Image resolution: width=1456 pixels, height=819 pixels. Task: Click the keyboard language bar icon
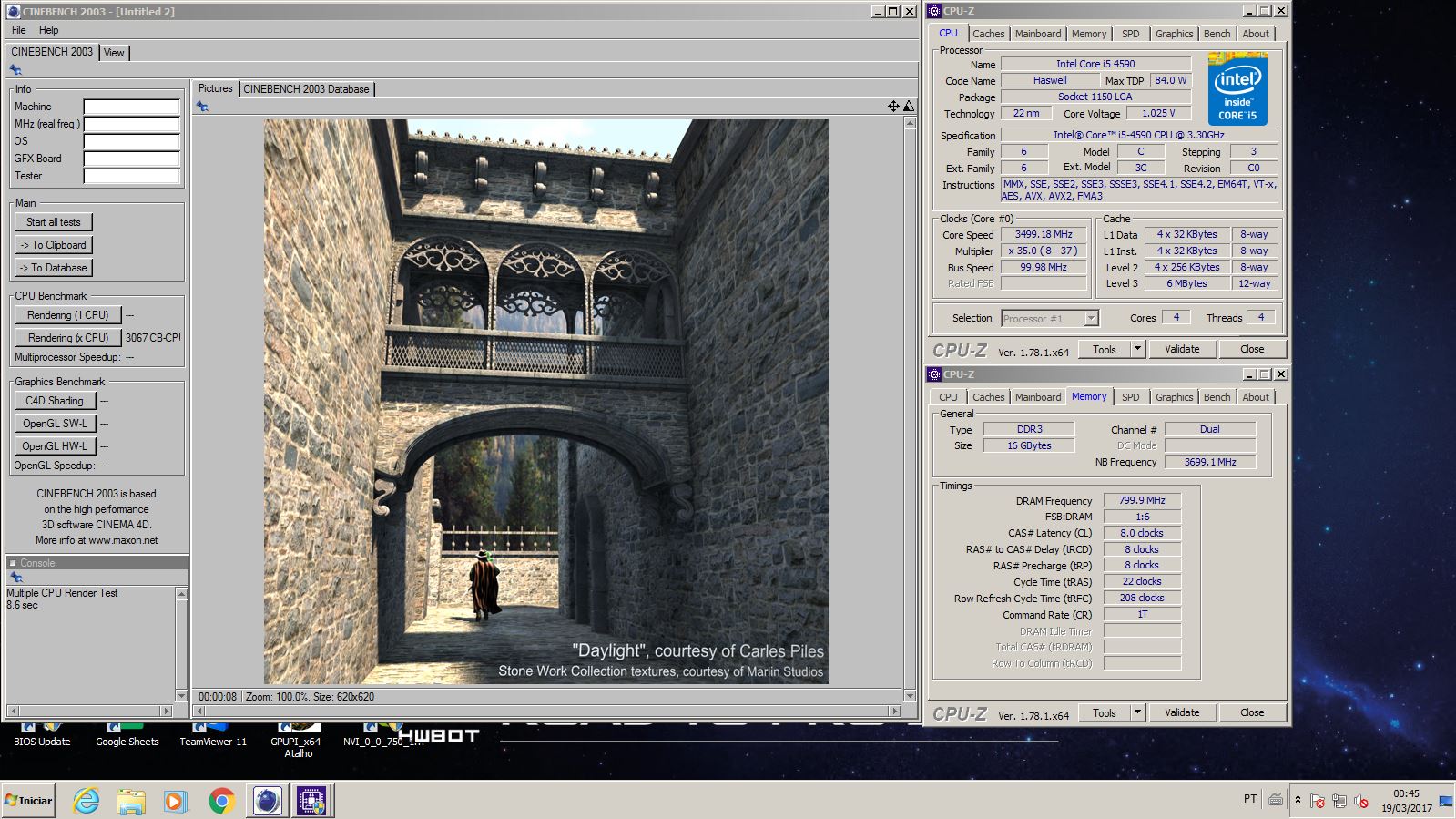[x=1276, y=799]
